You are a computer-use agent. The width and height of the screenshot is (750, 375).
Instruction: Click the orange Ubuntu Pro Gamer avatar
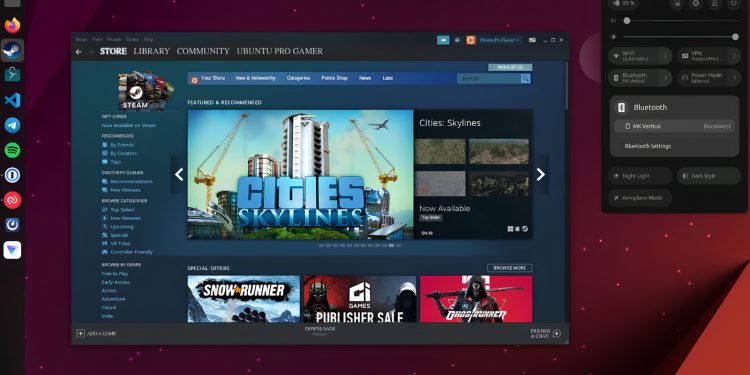pyautogui.click(x=471, y=40)
